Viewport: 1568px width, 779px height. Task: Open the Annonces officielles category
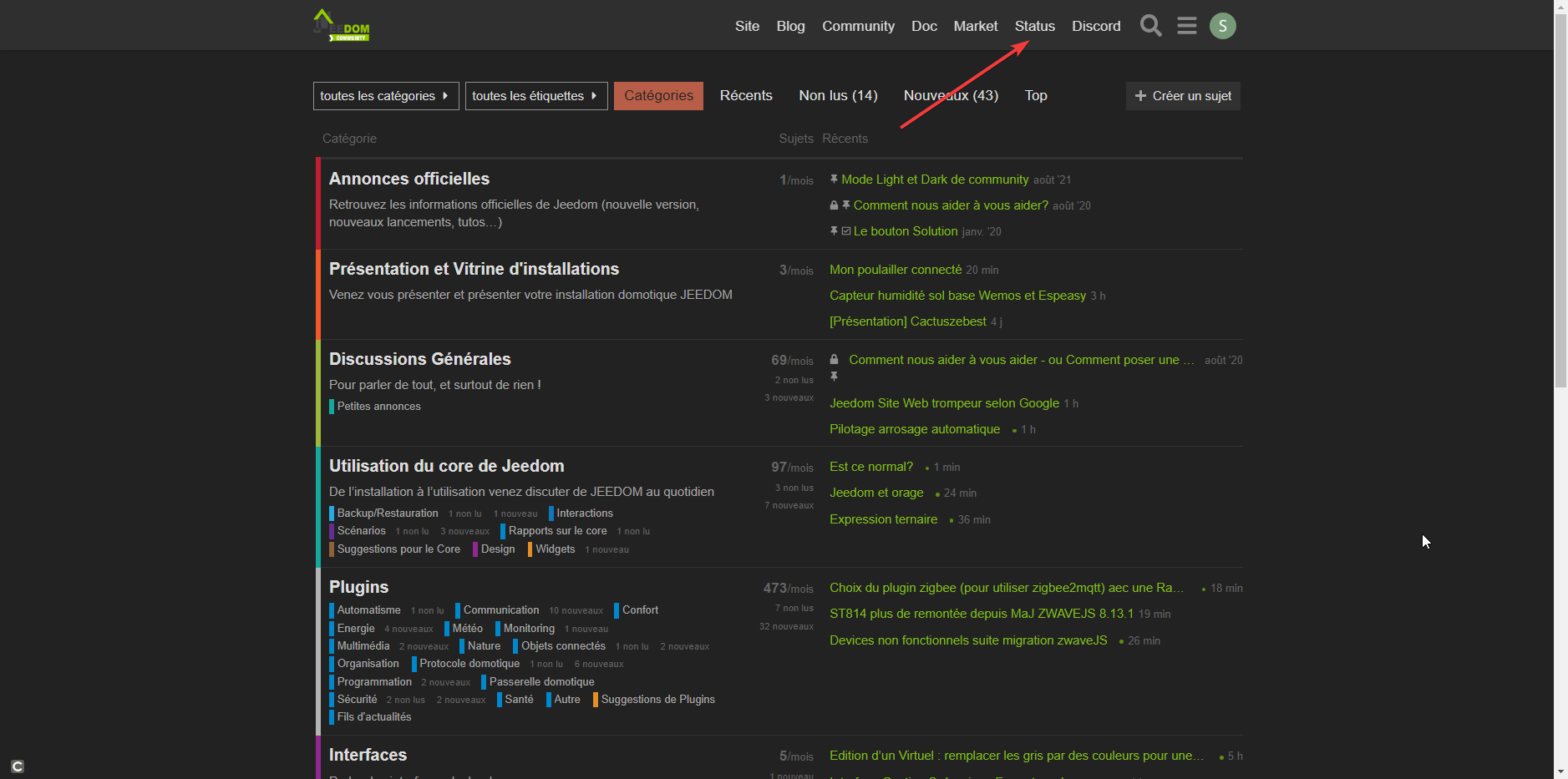409,179
